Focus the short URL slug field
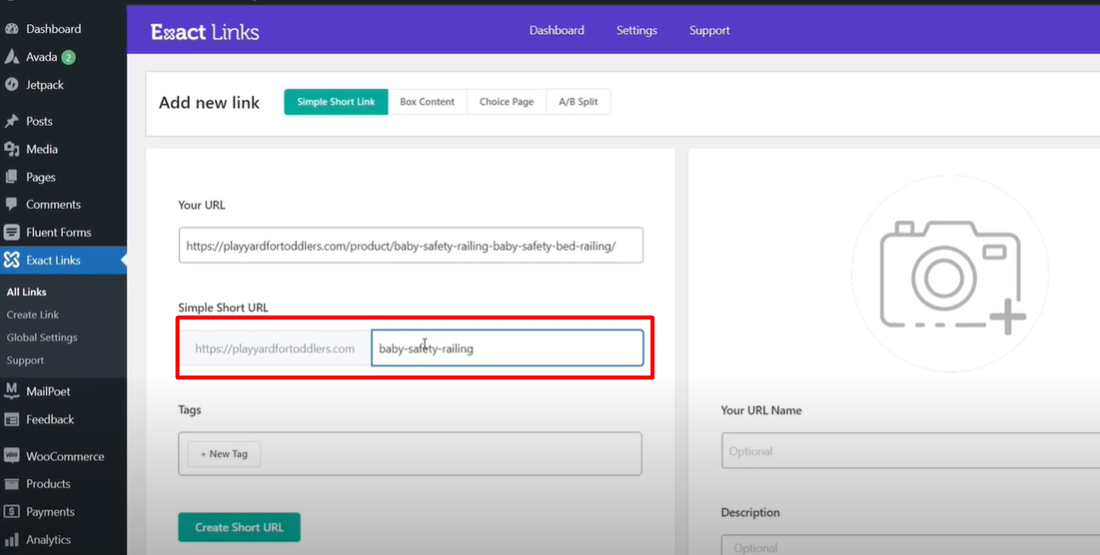 point(507,348)
